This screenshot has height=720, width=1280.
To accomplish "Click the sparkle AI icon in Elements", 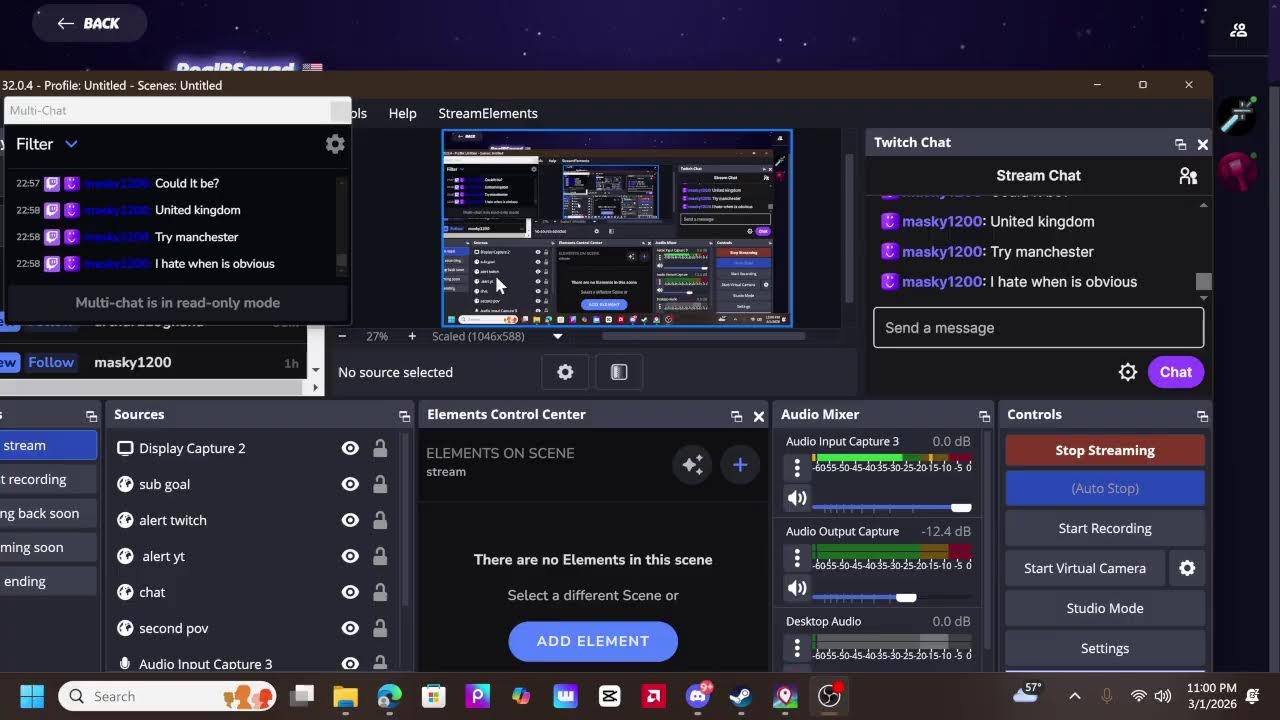I will (x=691, y=464).
